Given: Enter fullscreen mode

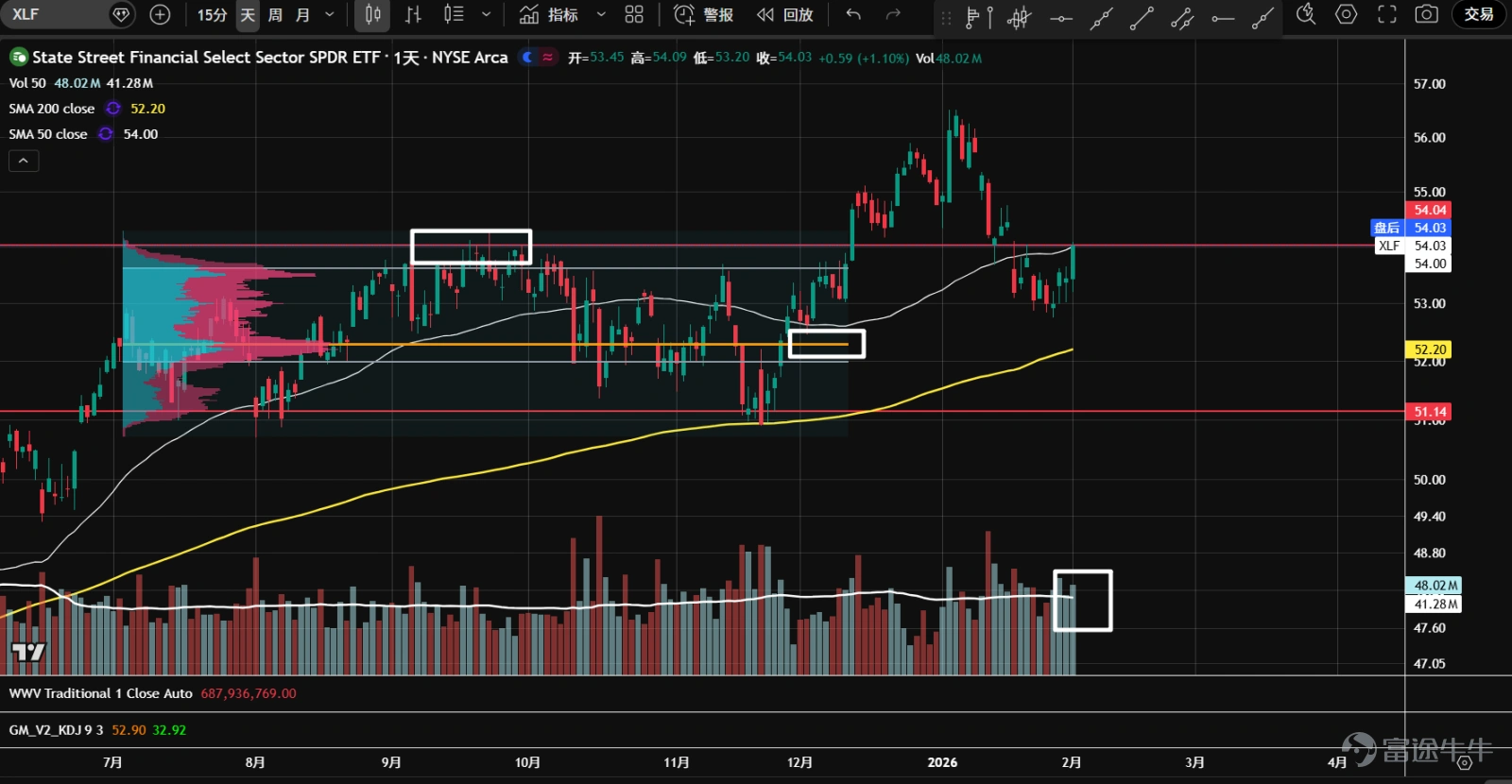Looking at the screenshot, I should 1386,14.
